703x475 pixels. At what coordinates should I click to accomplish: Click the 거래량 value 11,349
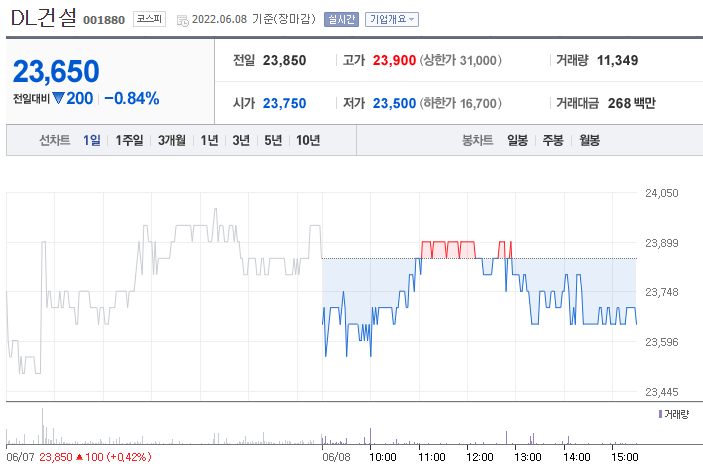(617, 61)
